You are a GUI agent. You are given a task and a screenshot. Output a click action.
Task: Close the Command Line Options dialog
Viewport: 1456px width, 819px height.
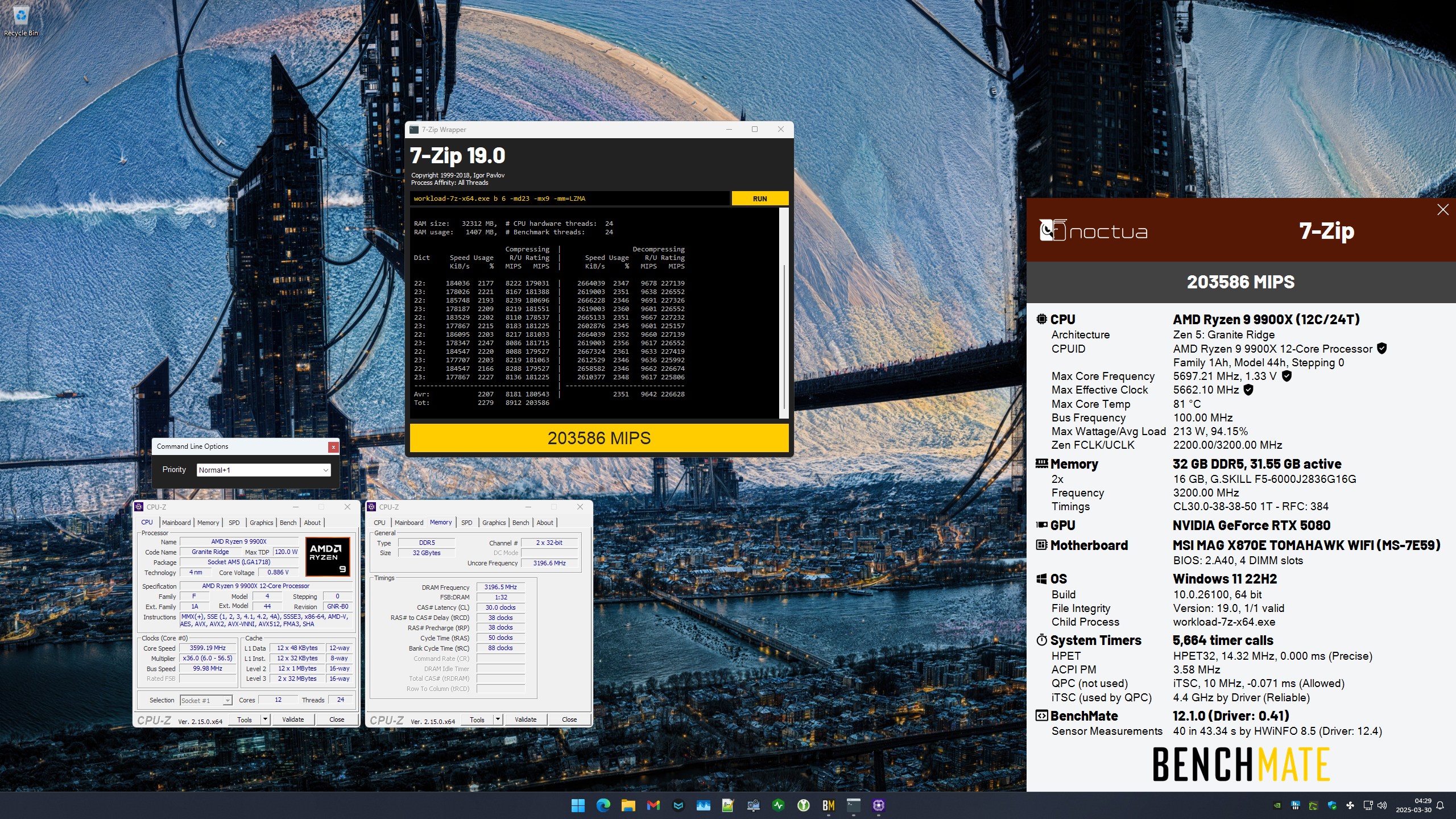click(333, 447)
